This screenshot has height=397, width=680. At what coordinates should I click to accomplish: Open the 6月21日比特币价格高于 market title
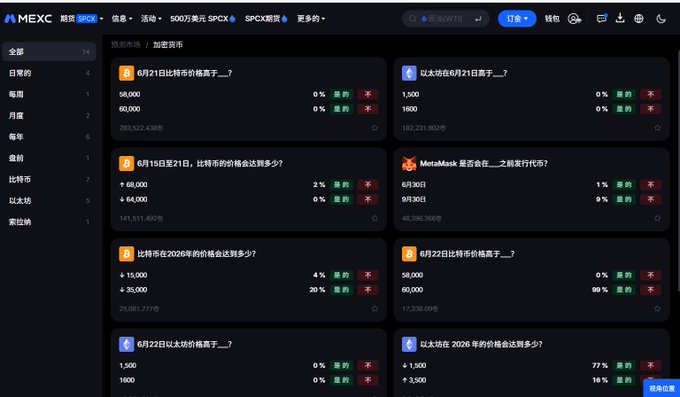tap(185, 73)
